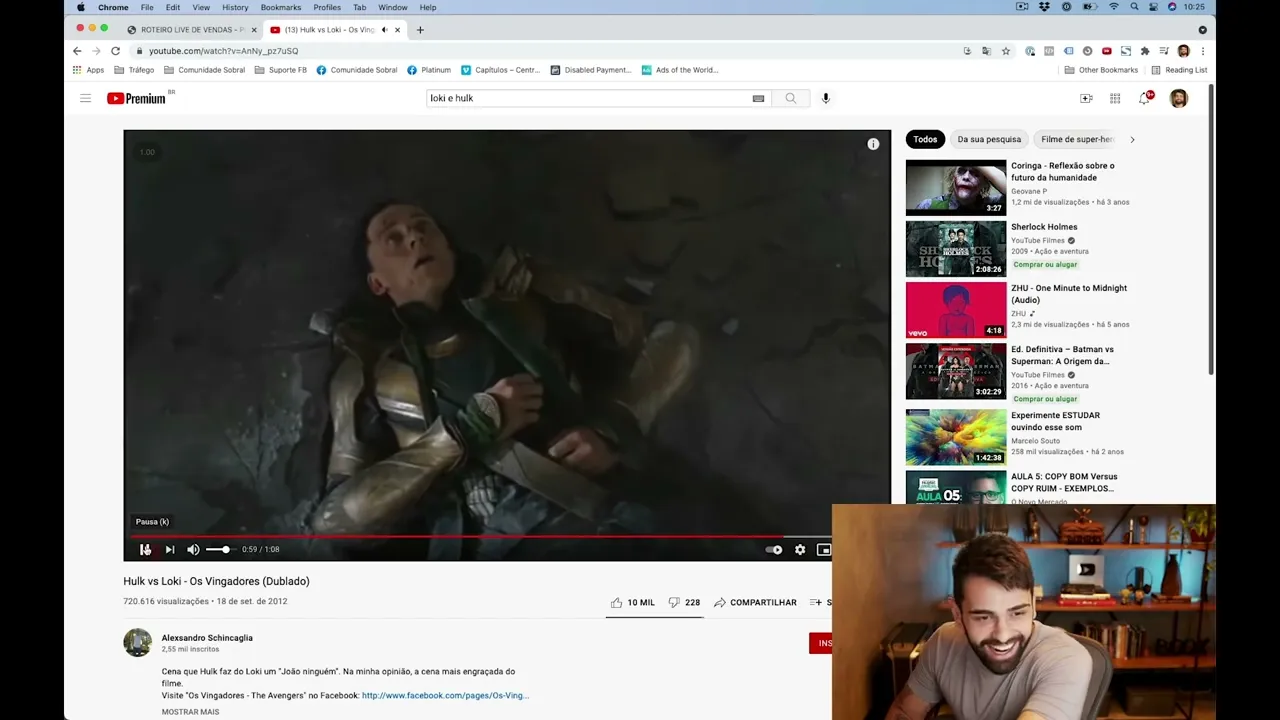This screenshot has width=1280, height=720.
Task: Open the View menu in menu bar
Action: pos(201,7)
